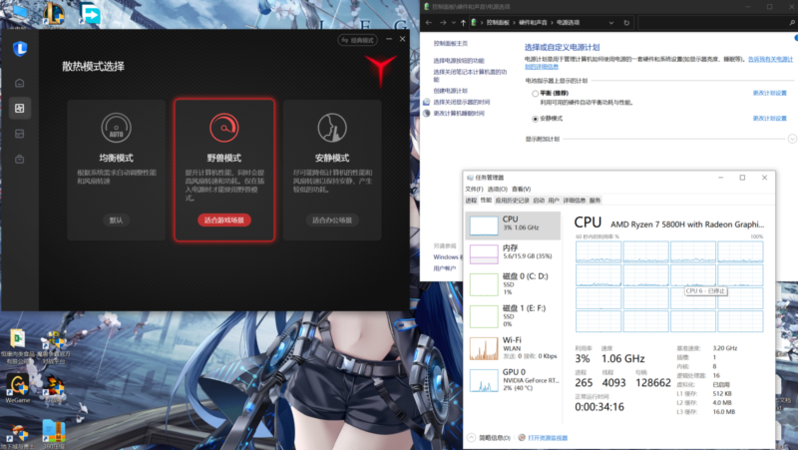798x450 pixels.
Task: Open WeGame desktop shortcut
Action: (17, 387)
